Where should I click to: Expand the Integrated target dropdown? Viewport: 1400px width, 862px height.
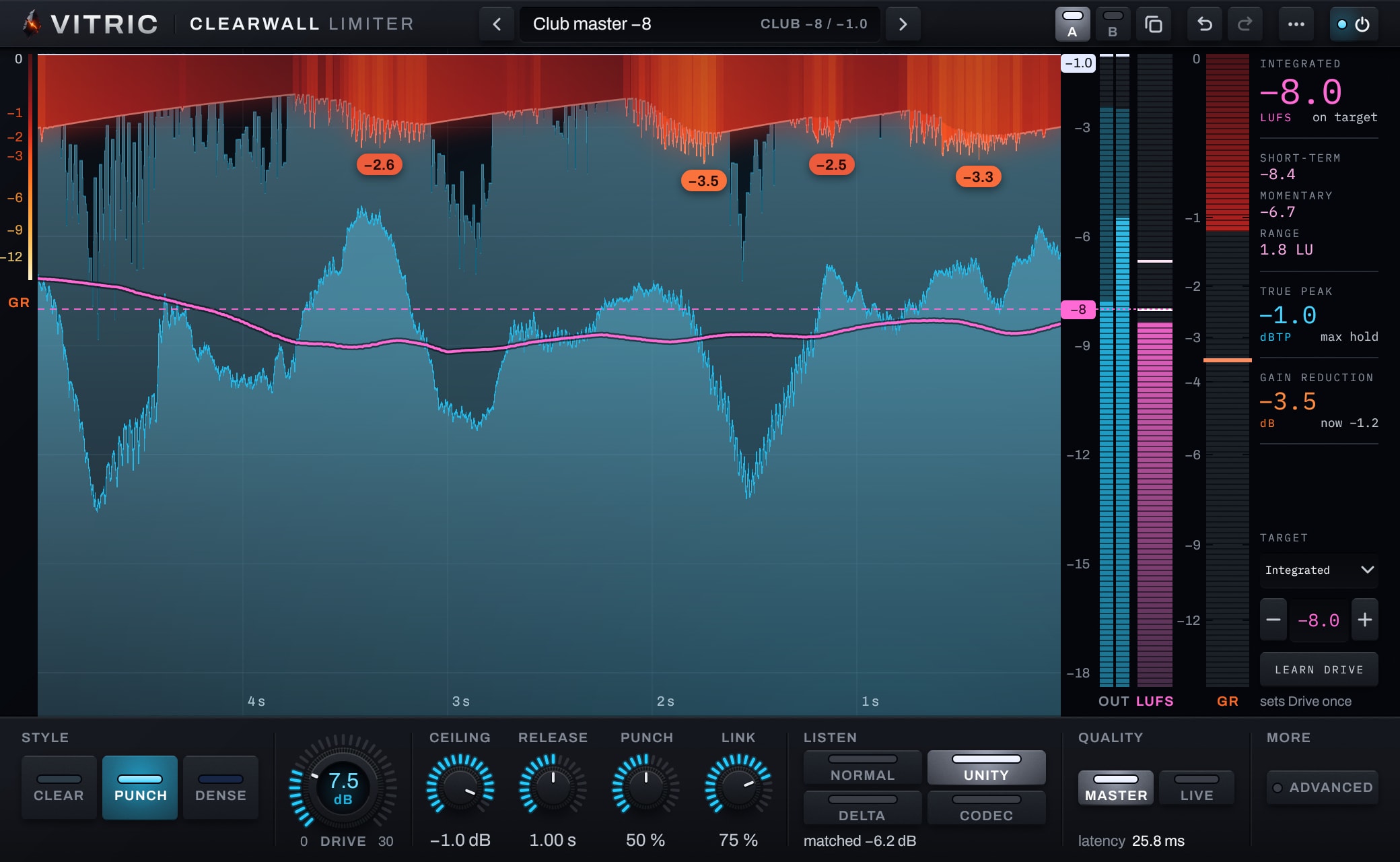(1319, 570)
